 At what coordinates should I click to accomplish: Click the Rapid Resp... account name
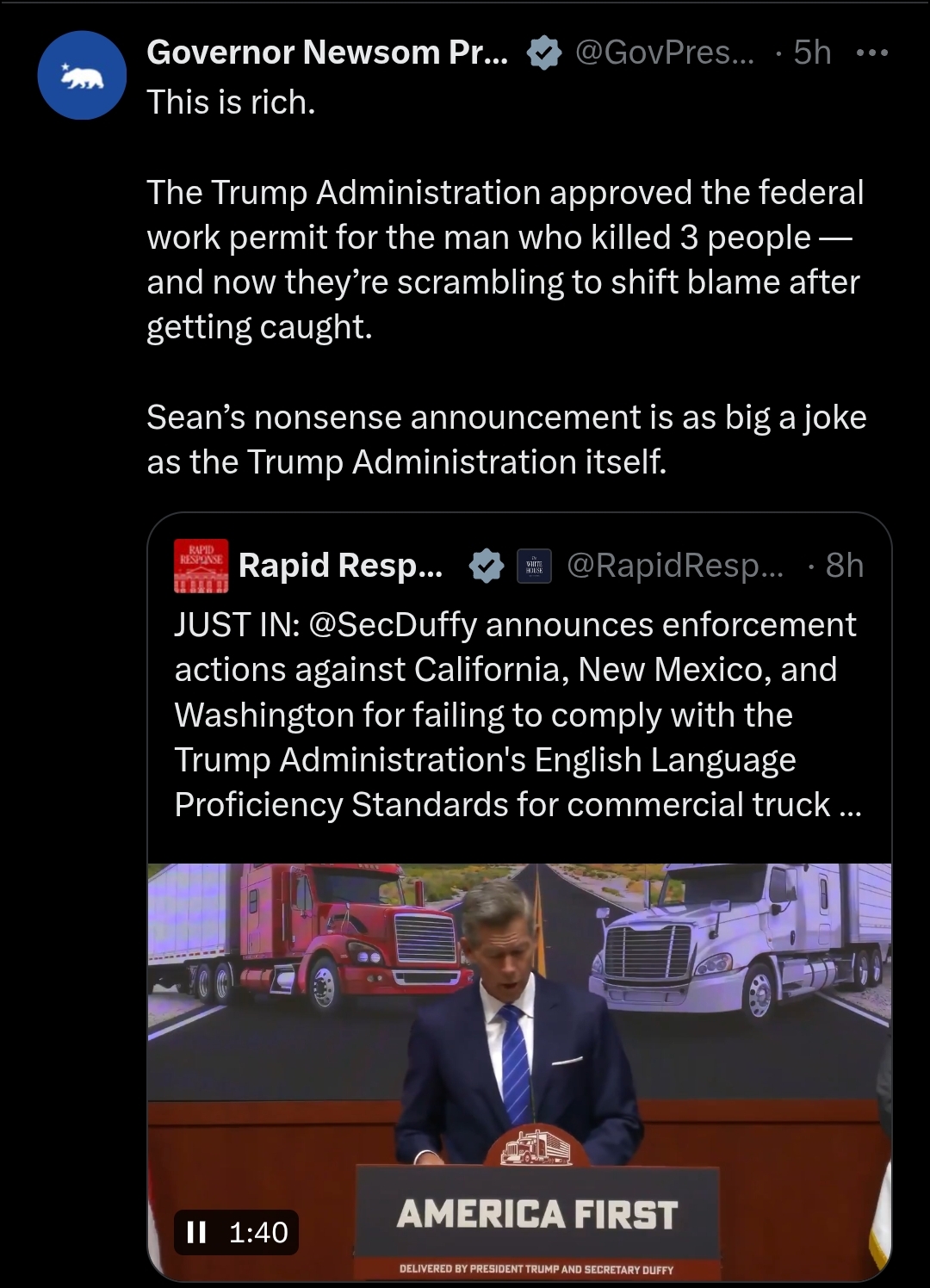pos(340,566)
